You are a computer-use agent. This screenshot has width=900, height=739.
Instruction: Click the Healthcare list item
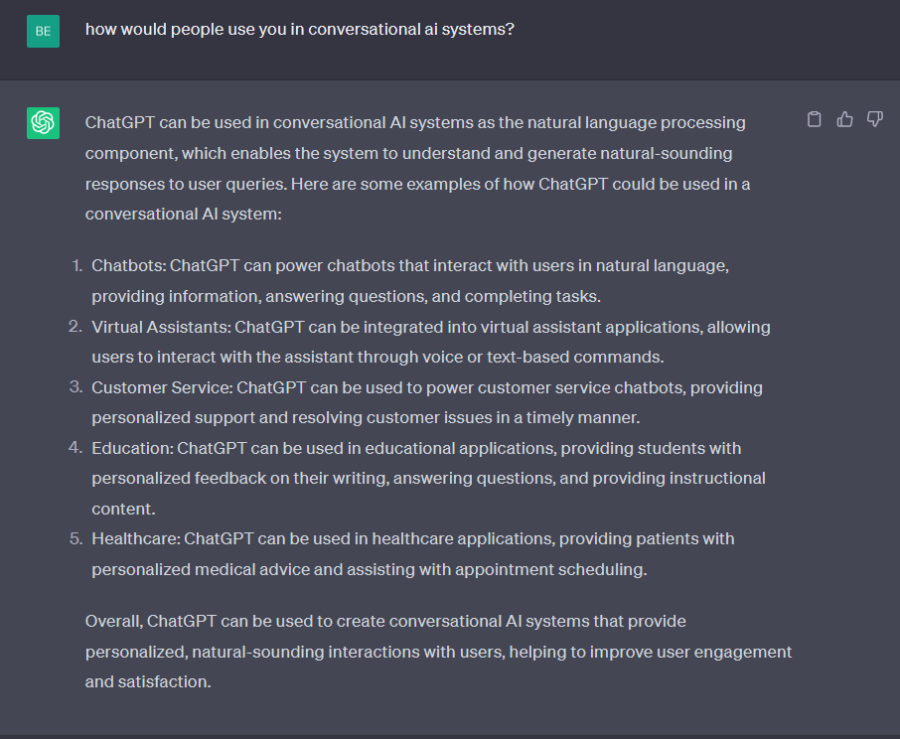[x=410, y=553]
